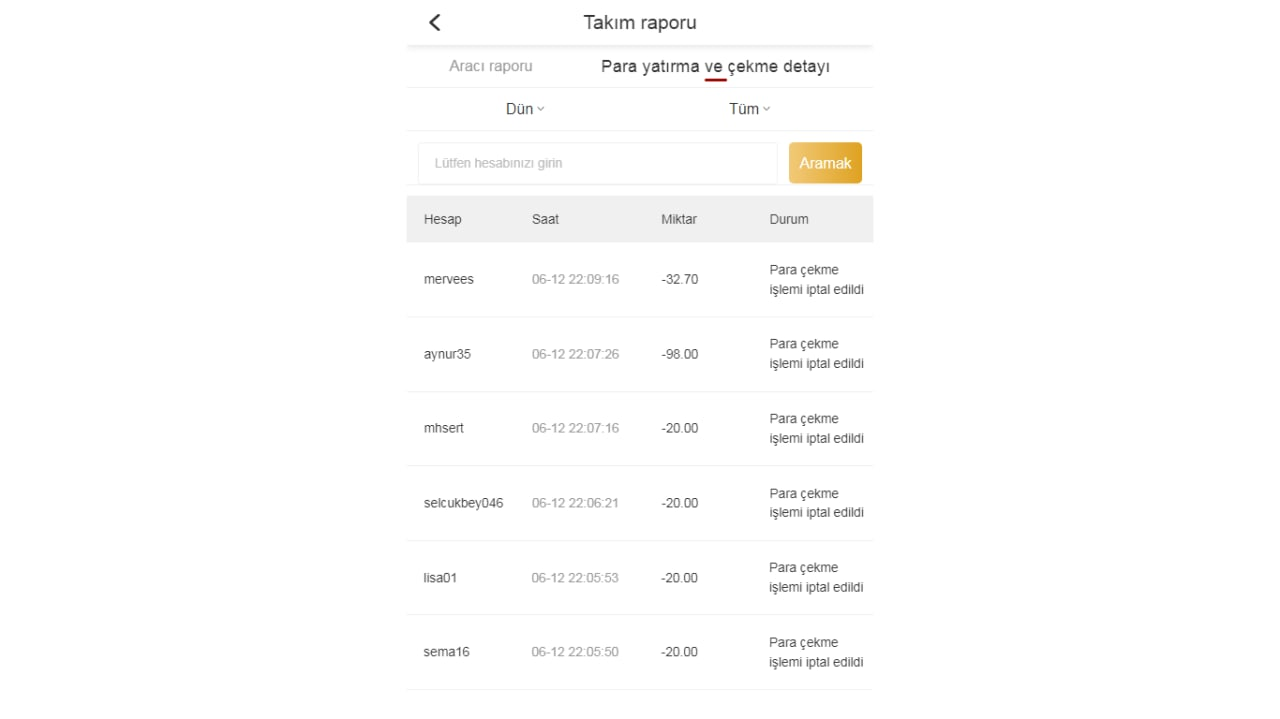The width and height of the screenshot is (1280, 719).
Task: Click the Saat column header
Action: click(x=545, y=219)
